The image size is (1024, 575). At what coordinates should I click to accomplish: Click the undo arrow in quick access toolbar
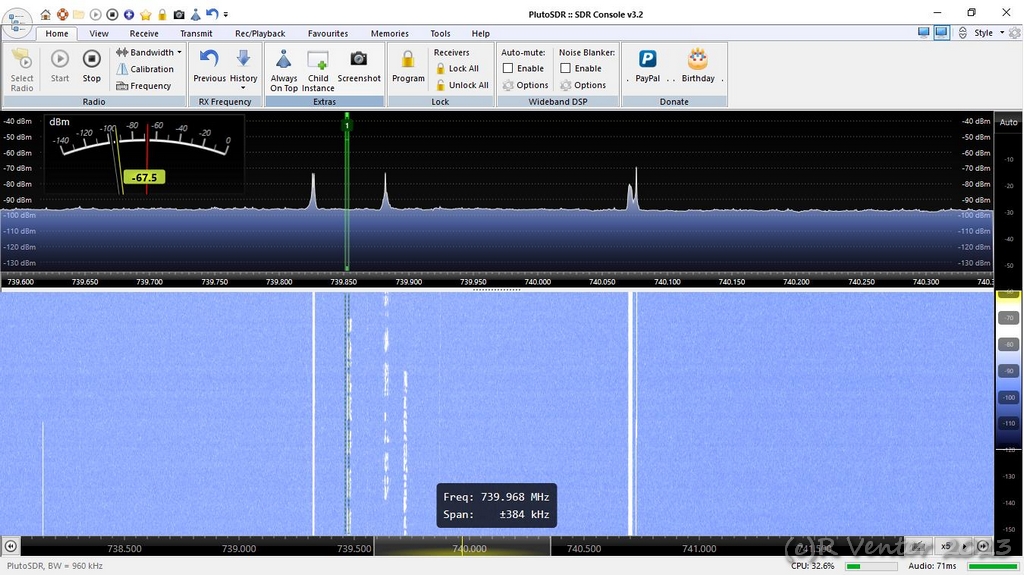pyautogui.click(x=212, y=14)
